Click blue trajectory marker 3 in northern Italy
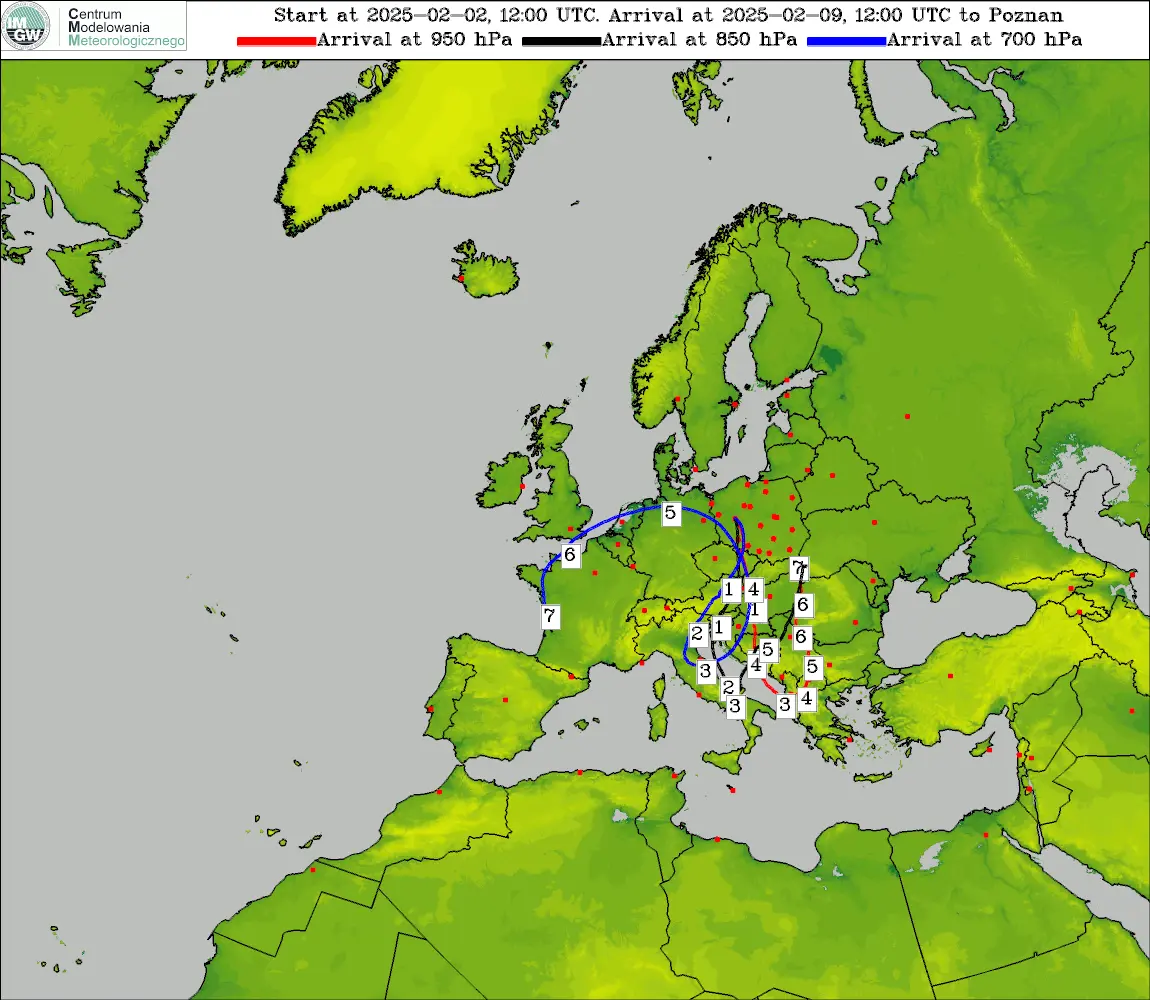The height and width of the screenshot is (1000, 1150). pyautogui.click(x=706, y=671)
